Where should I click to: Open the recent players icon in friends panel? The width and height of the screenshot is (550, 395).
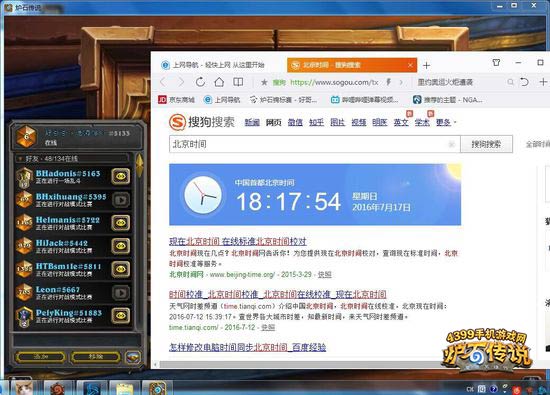(x=133, y=357)
